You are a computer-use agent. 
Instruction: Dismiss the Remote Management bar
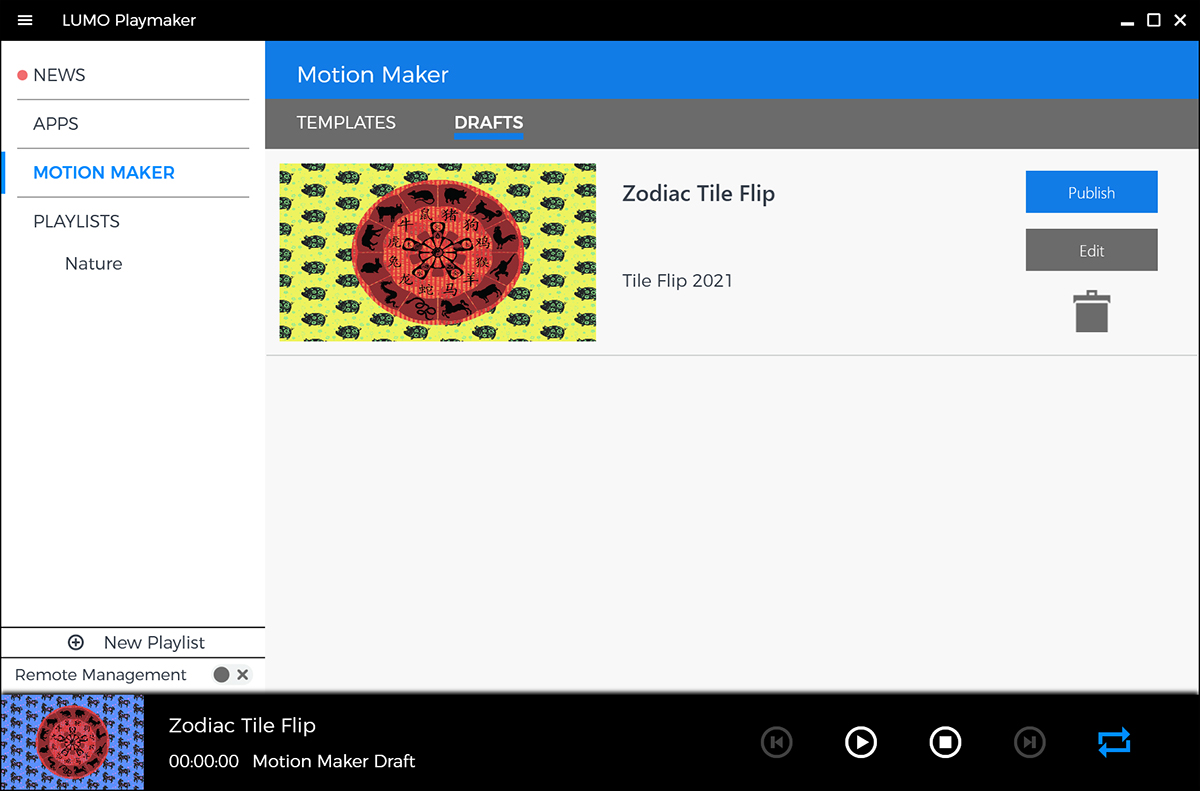tap(242, 675)
